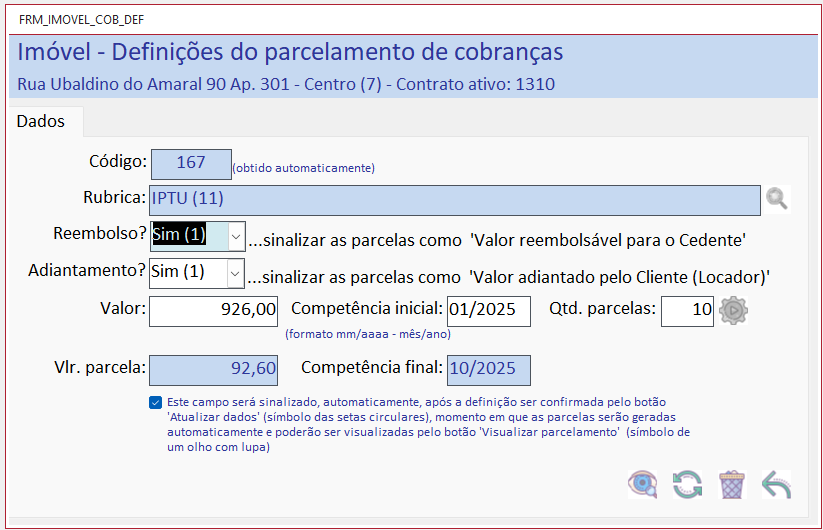The image size is (823, 530).
Task: Click the Competência final field 10/2025
Action: 489,370
